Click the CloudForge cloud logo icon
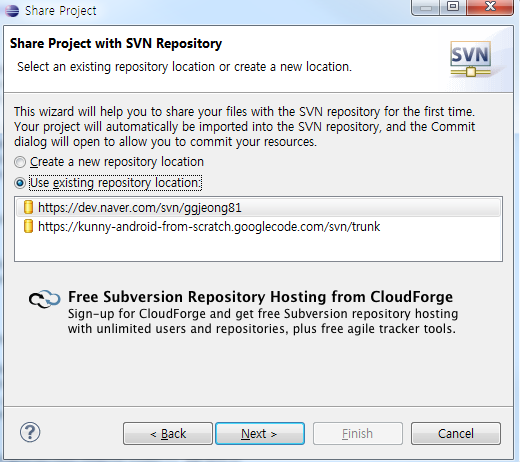Image resolution: width=520 pixels, height=462 pixels. tap(44, 299)
